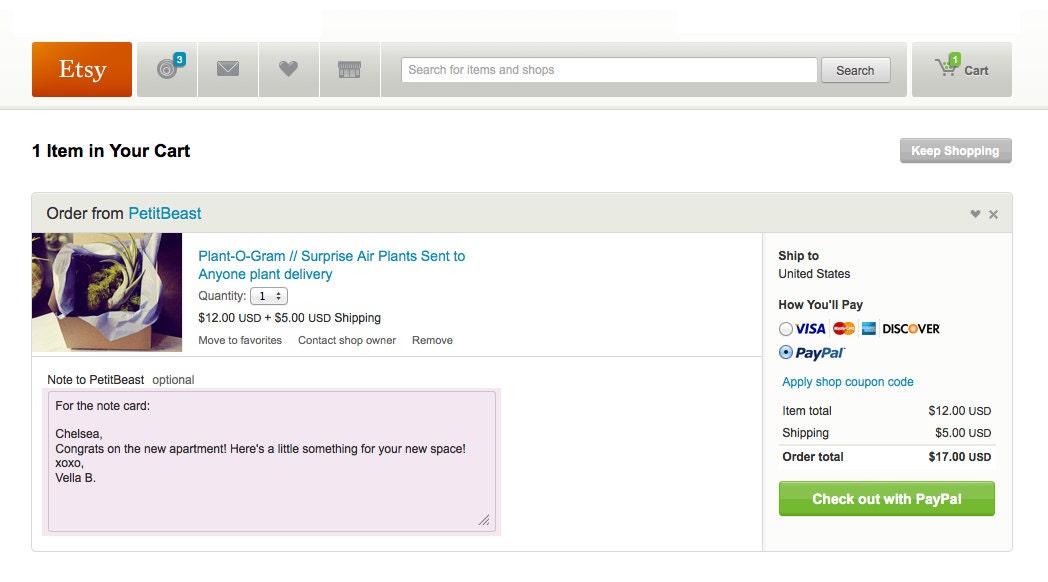This screenshot has width=1048, height=582.
Task: Focus the Search for items and shops field
Action: click(609, 70)
